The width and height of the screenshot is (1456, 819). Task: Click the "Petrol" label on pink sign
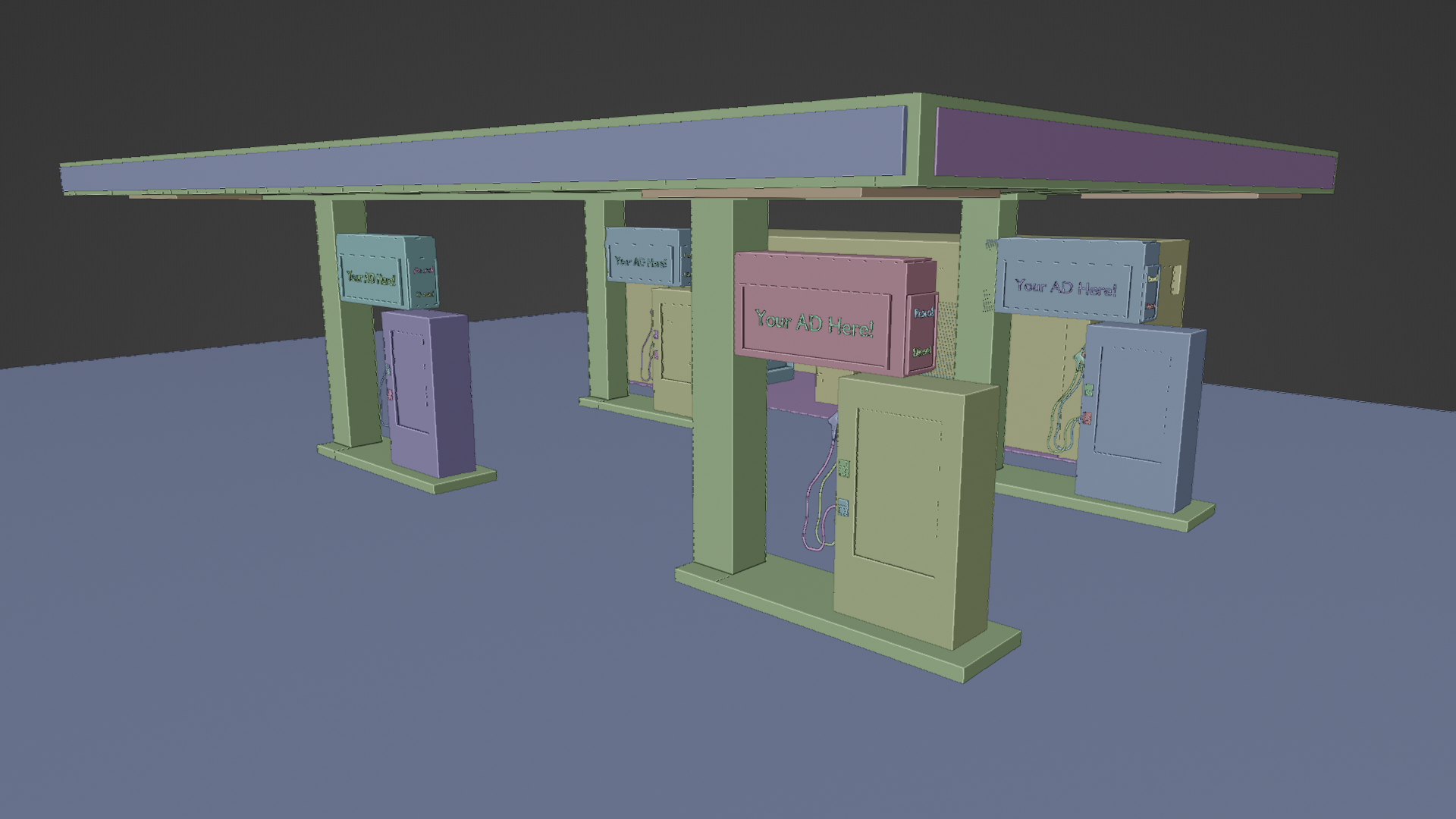coord(923,312)
